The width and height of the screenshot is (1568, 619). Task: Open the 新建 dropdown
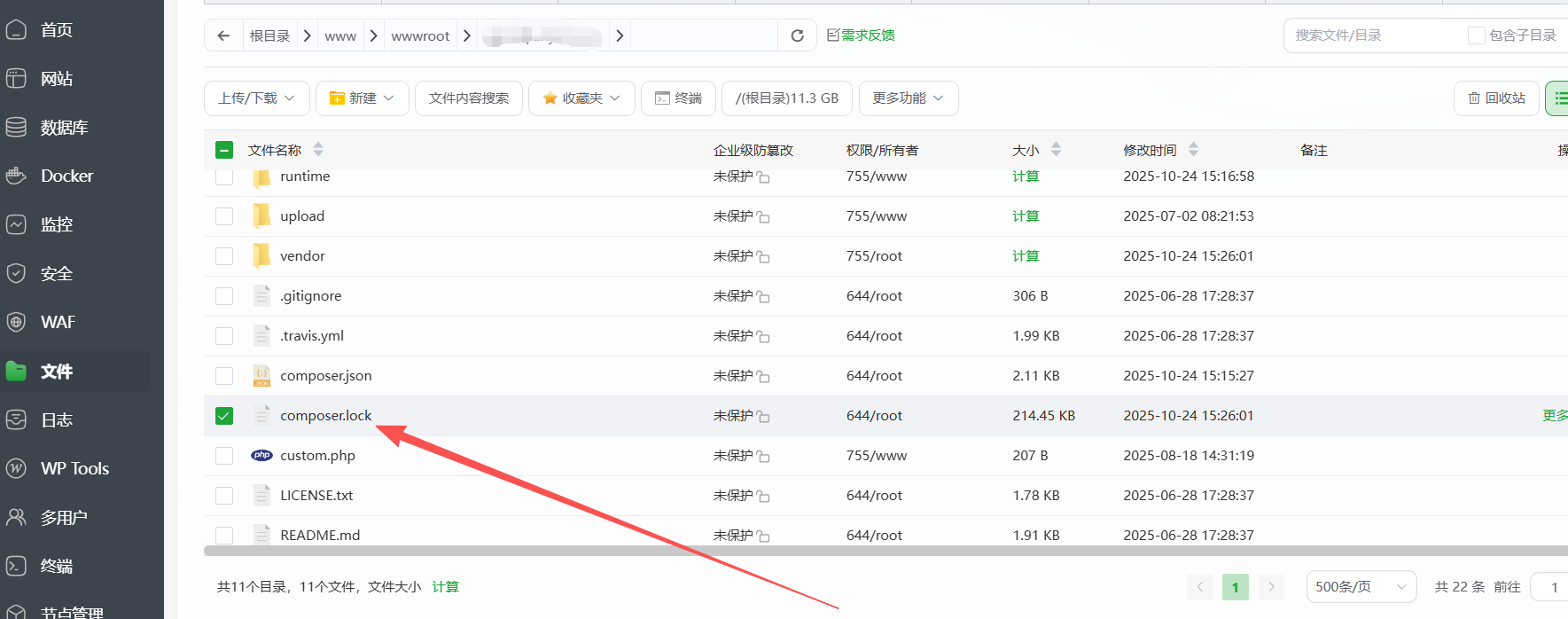pyautogui.click(x=362, y=98)
